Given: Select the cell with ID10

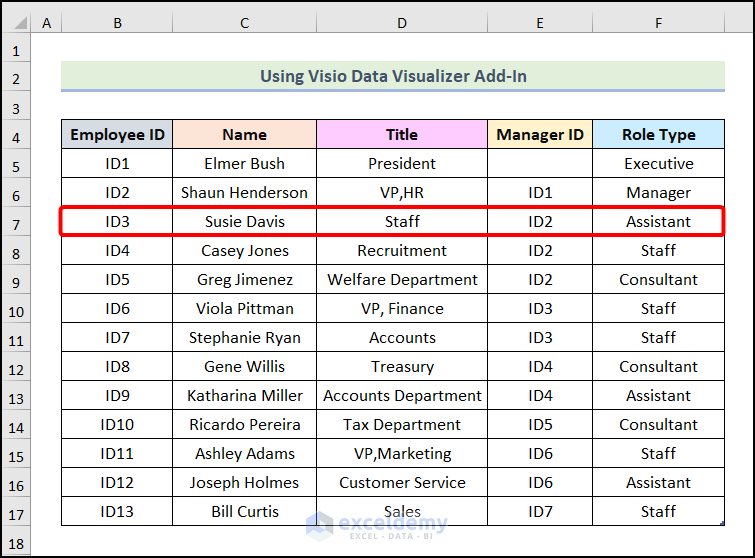Looking at the screenshot, I should pos(117,425).
